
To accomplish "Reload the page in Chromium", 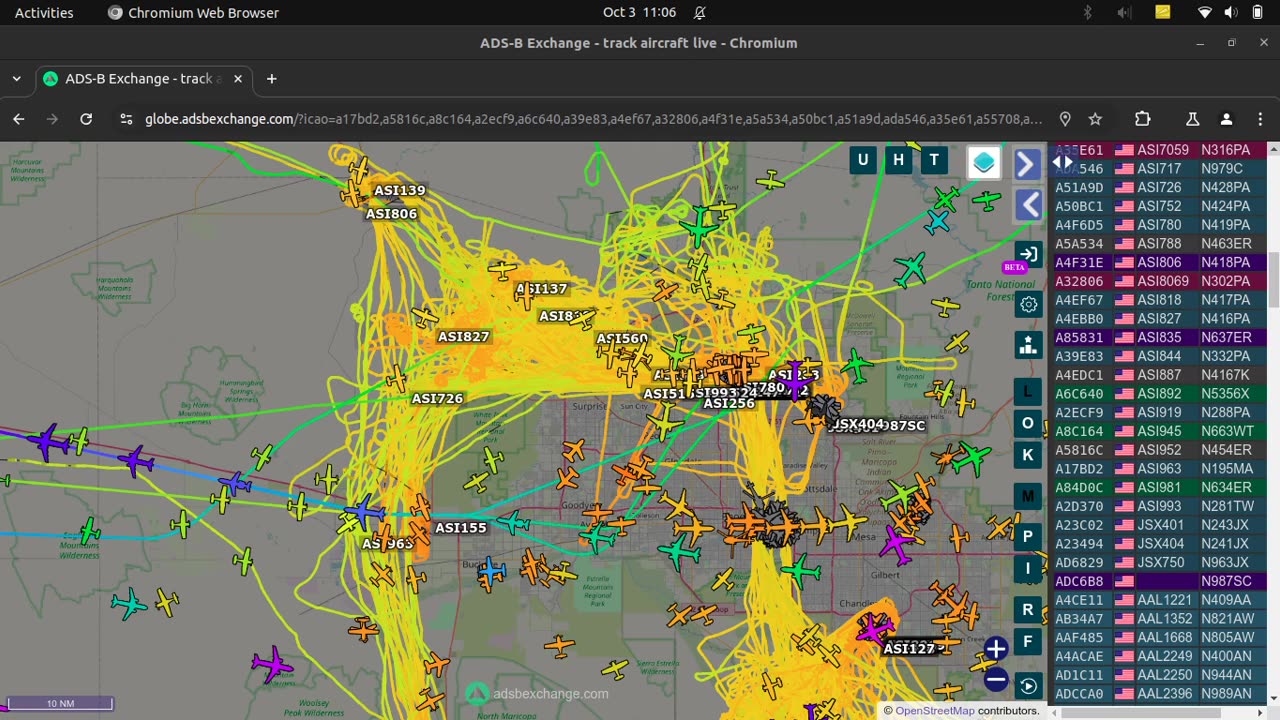I will (86, 119).
